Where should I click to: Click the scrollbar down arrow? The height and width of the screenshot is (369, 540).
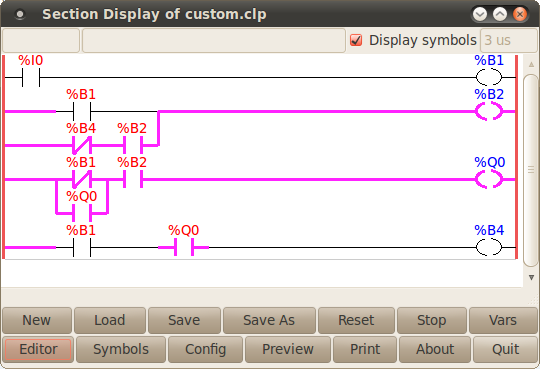[531, 277]
